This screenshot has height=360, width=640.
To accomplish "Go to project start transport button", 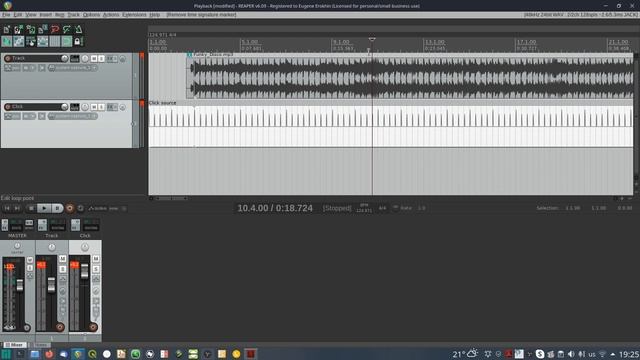I will (7, 208).
